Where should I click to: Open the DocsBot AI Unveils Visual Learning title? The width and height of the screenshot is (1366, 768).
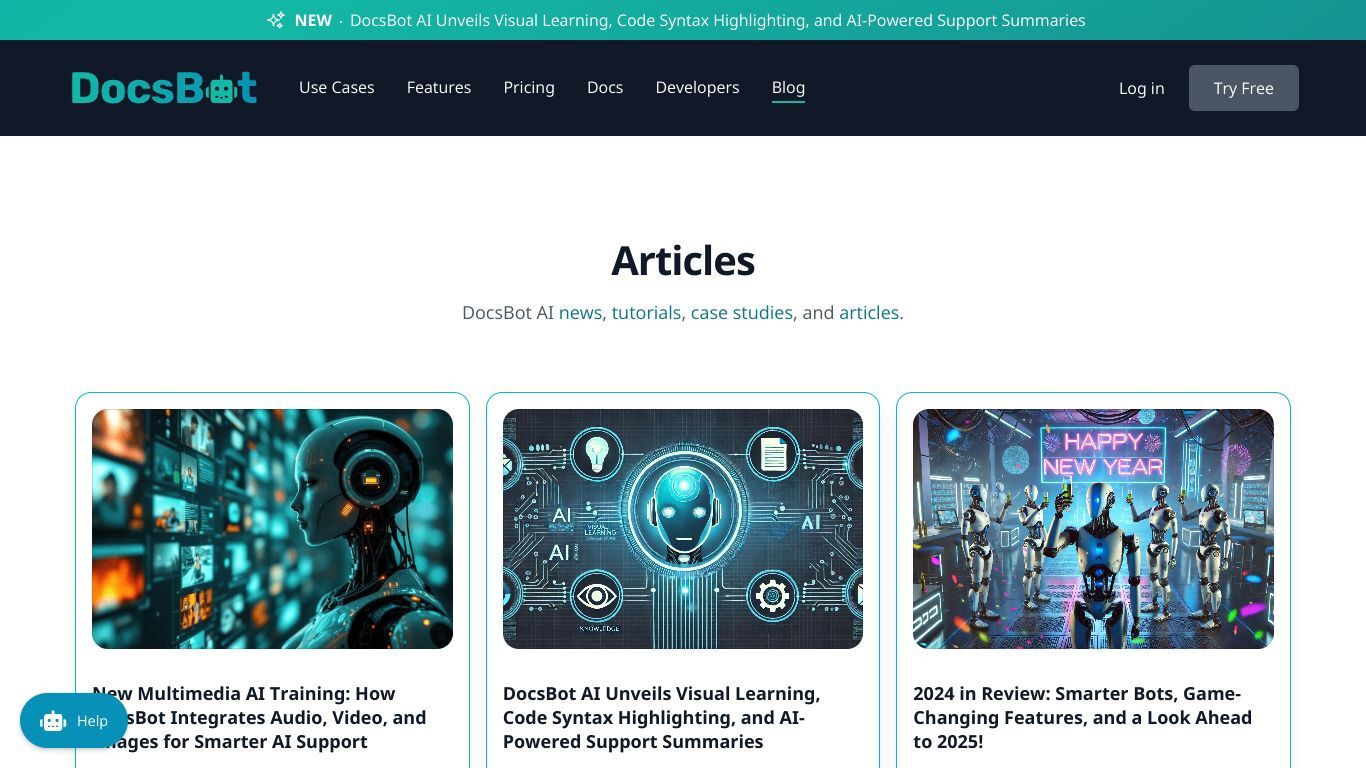click(662, 718)
